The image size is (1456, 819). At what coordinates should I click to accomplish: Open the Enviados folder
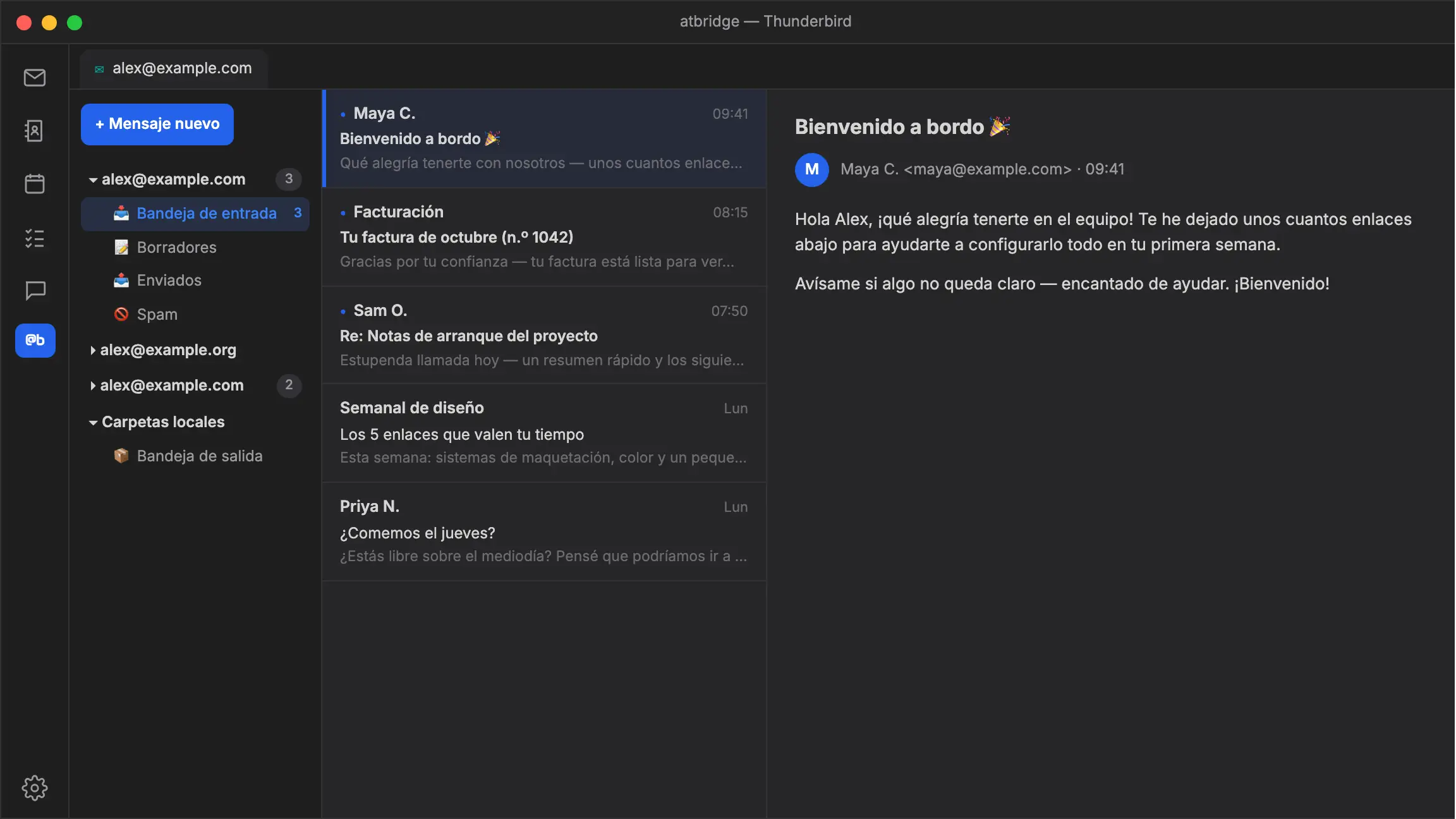[x=195, y=281]
